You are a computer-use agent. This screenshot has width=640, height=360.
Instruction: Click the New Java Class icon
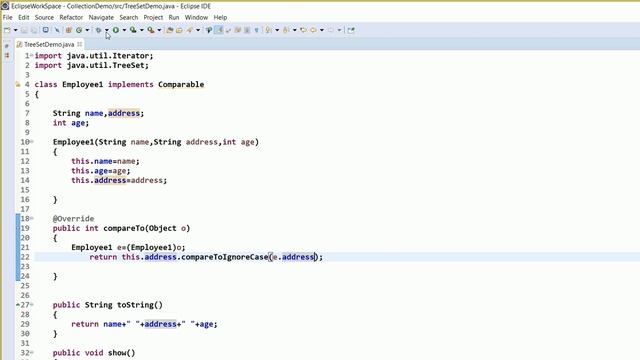79,30
